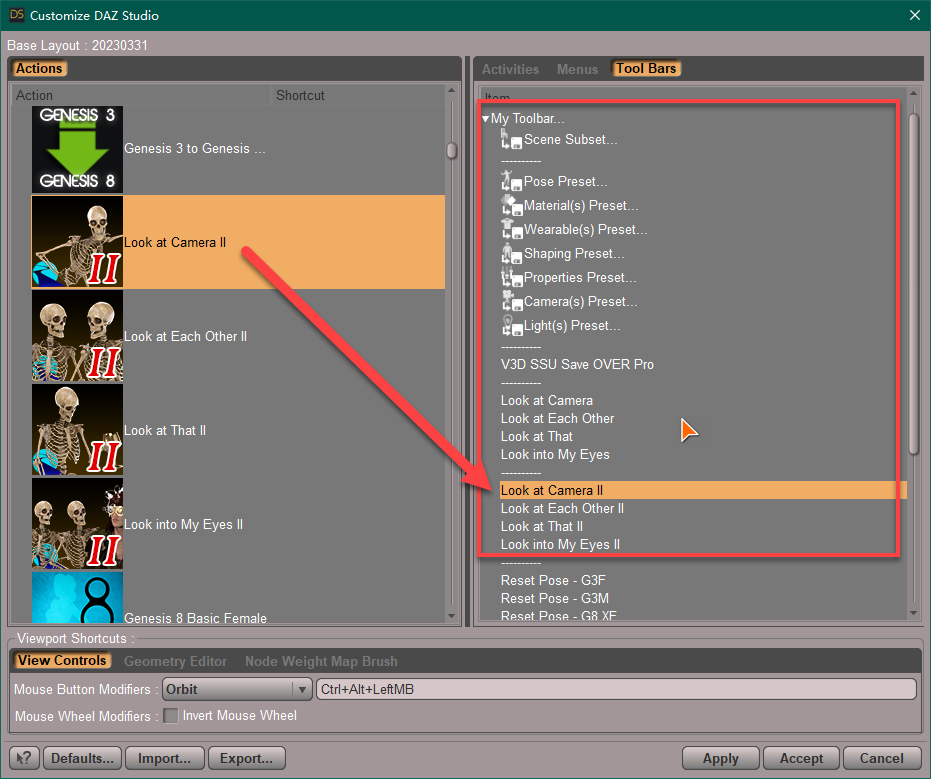Select the Pose Preset... text entry
The width and height of the screenshot is (931, 779).
565,181
